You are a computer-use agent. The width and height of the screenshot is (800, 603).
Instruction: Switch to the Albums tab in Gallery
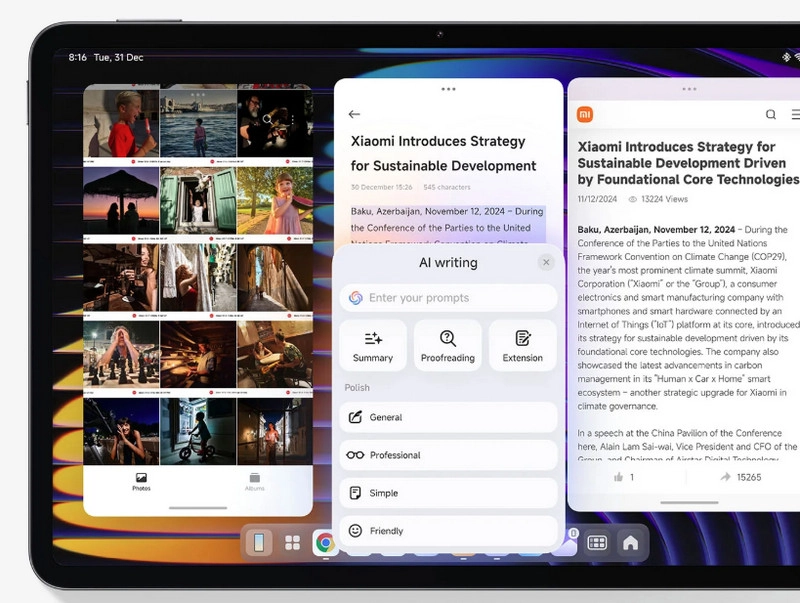(255, 482)
